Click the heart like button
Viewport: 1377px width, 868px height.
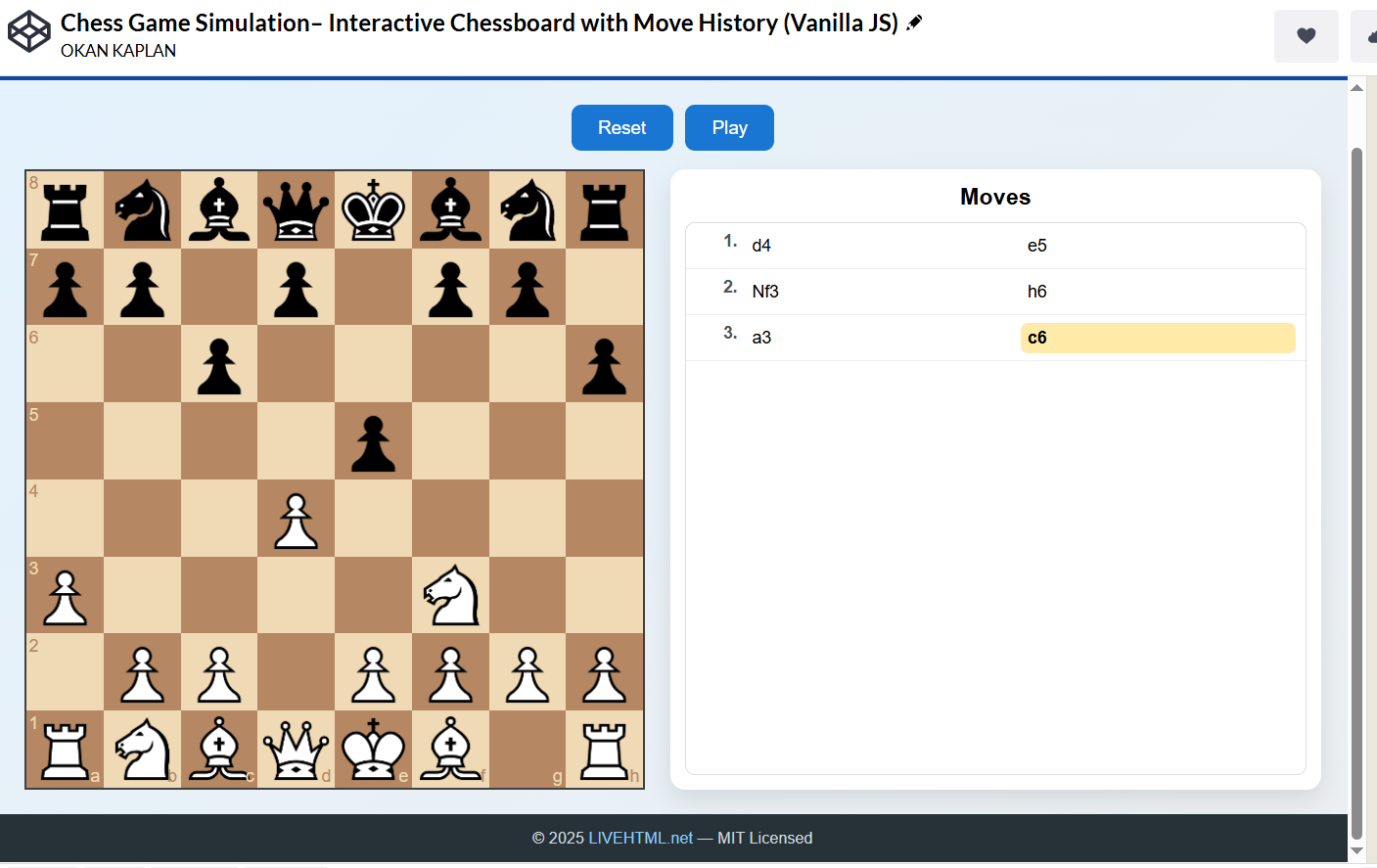click(1306, 36)
